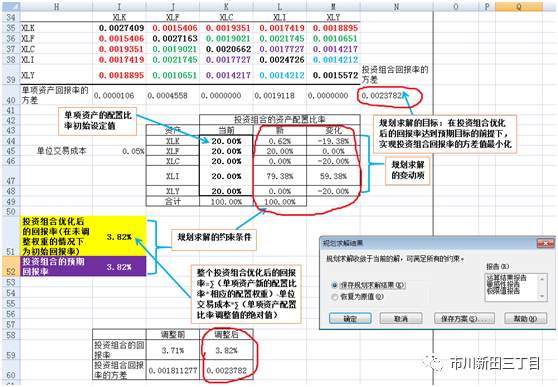The width and height of the screenshot is (558, 387).
Task: Click cell with value 0.0000106
Action: [119, 95]
